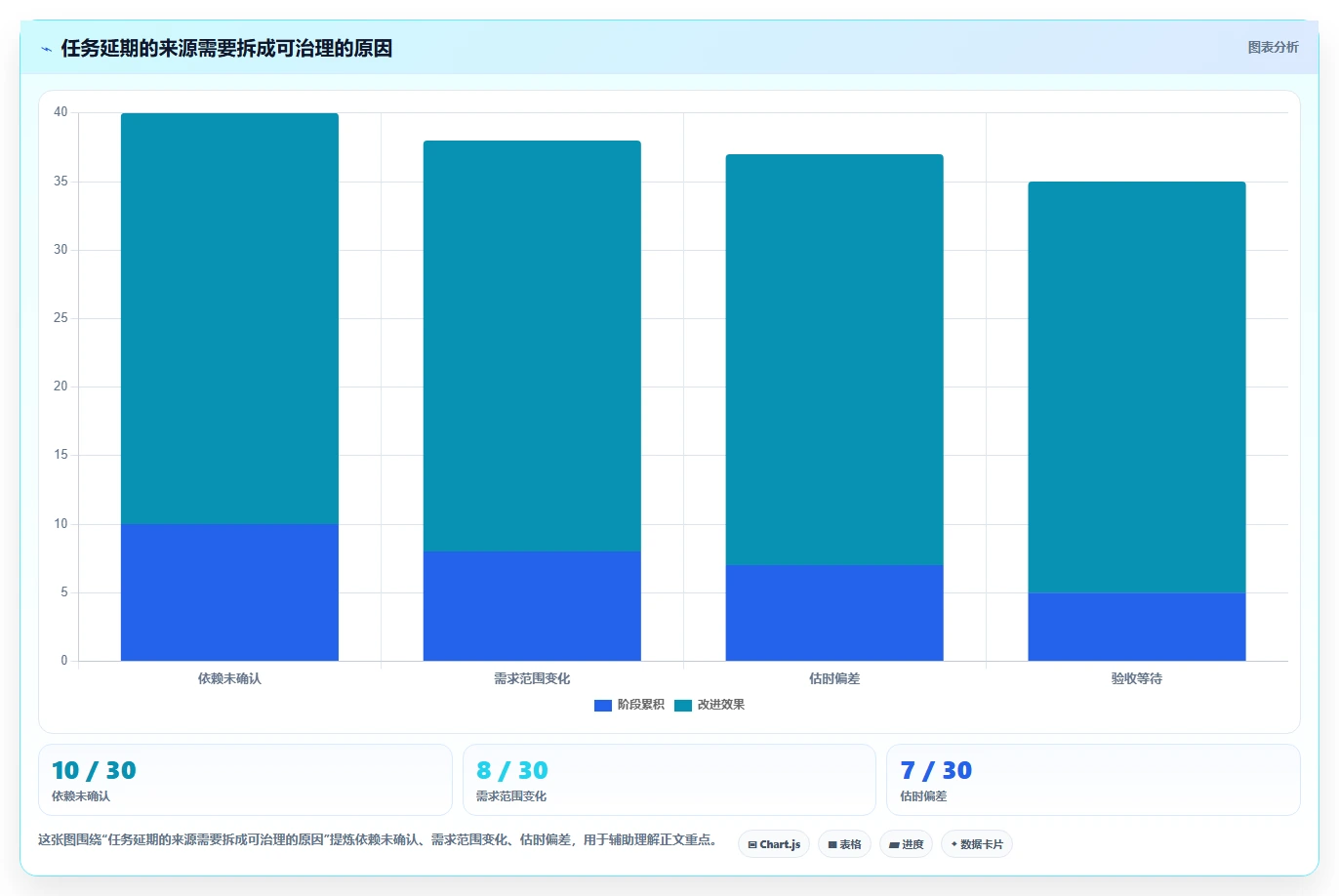
Task: Click the Chart.js tag chip
Action: click(x=774, y=844)
